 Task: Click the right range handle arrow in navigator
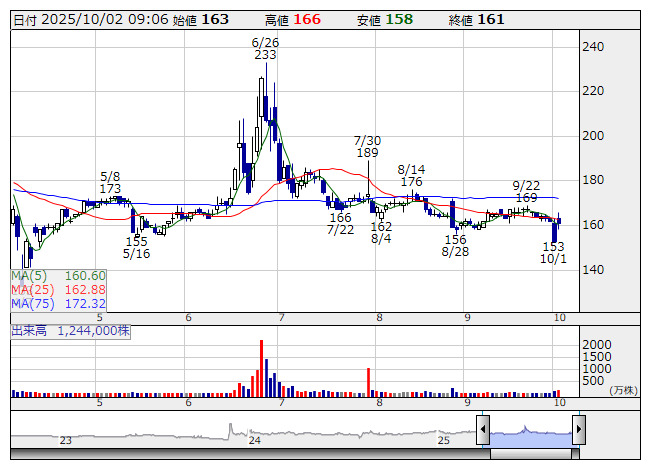click(578, 430)
